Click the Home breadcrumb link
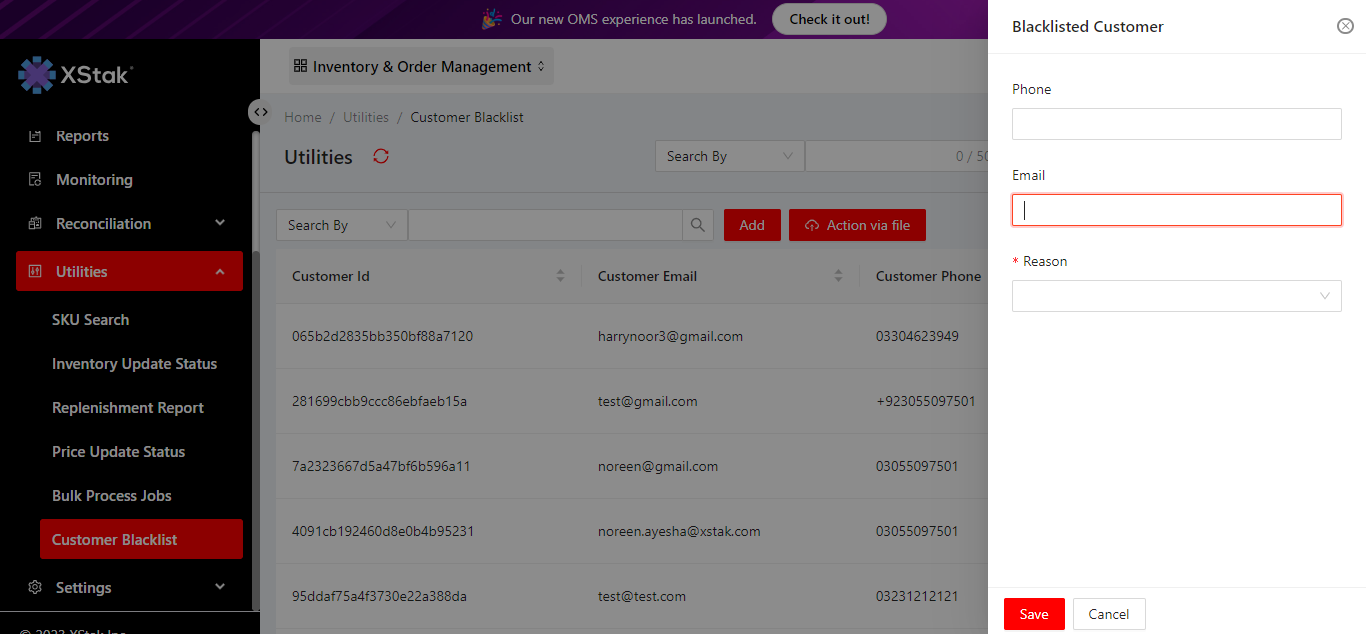 click(303, 117)
